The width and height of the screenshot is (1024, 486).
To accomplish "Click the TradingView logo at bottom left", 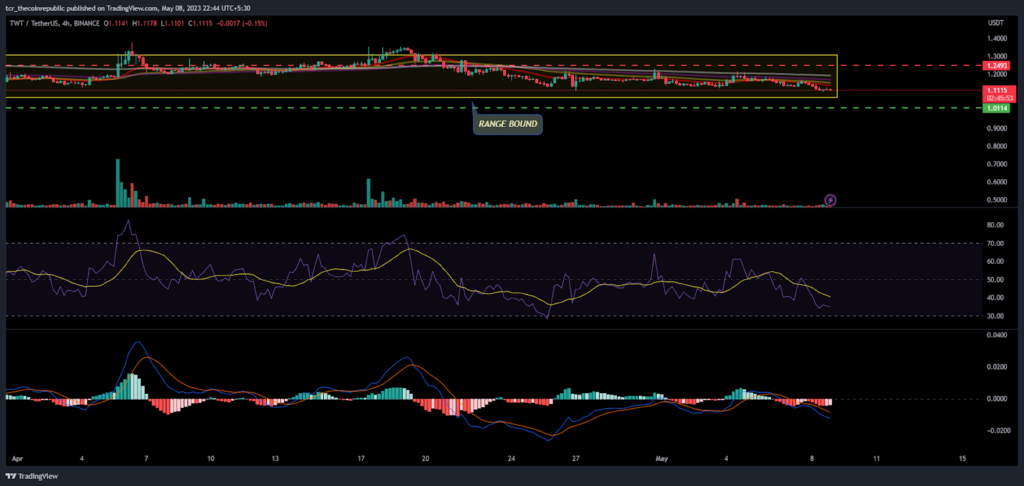I will coord(32,476).
